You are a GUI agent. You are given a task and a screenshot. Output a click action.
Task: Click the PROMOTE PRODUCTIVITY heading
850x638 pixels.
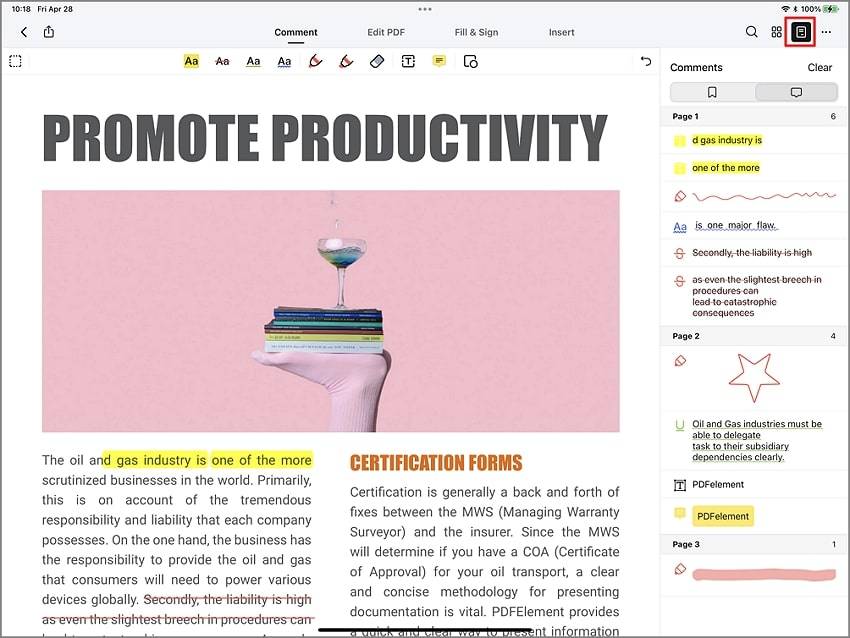tap(325, 138)
